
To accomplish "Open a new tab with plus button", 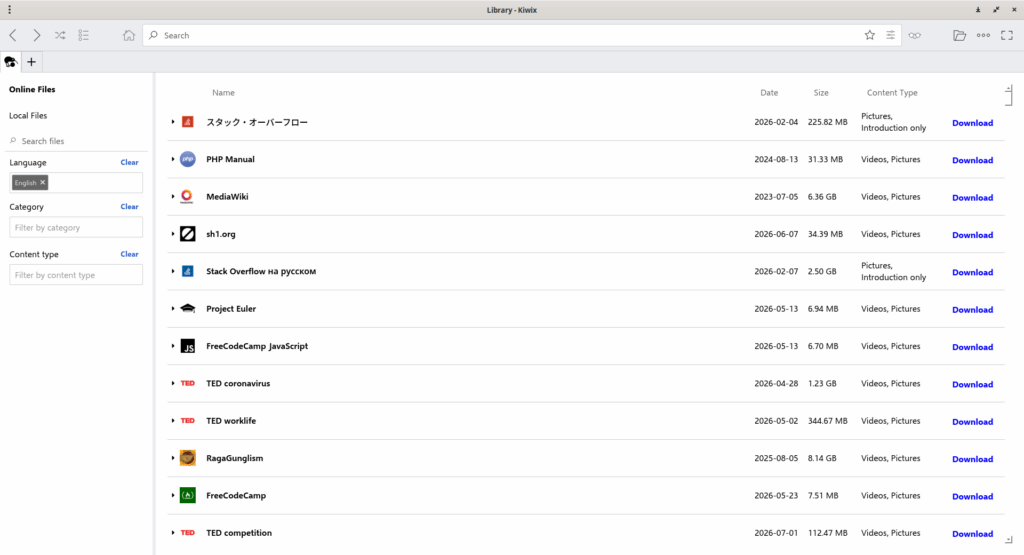I will pos(31,62).
